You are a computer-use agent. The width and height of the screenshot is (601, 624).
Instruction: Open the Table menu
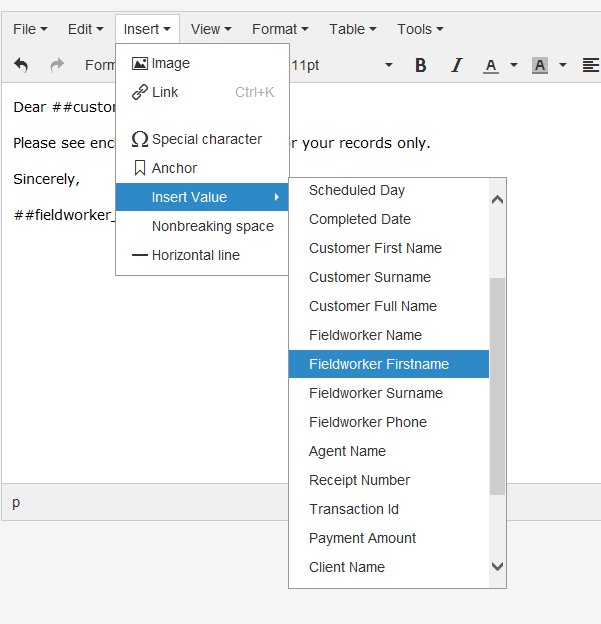coord(353,29)
